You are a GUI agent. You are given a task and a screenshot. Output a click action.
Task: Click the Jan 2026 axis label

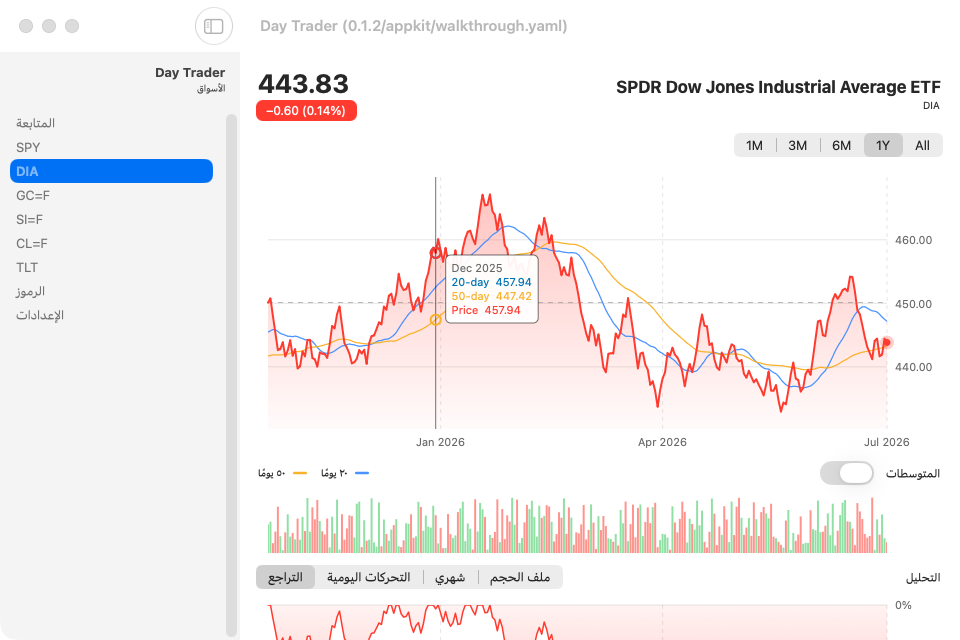click(x=440, y=442)
